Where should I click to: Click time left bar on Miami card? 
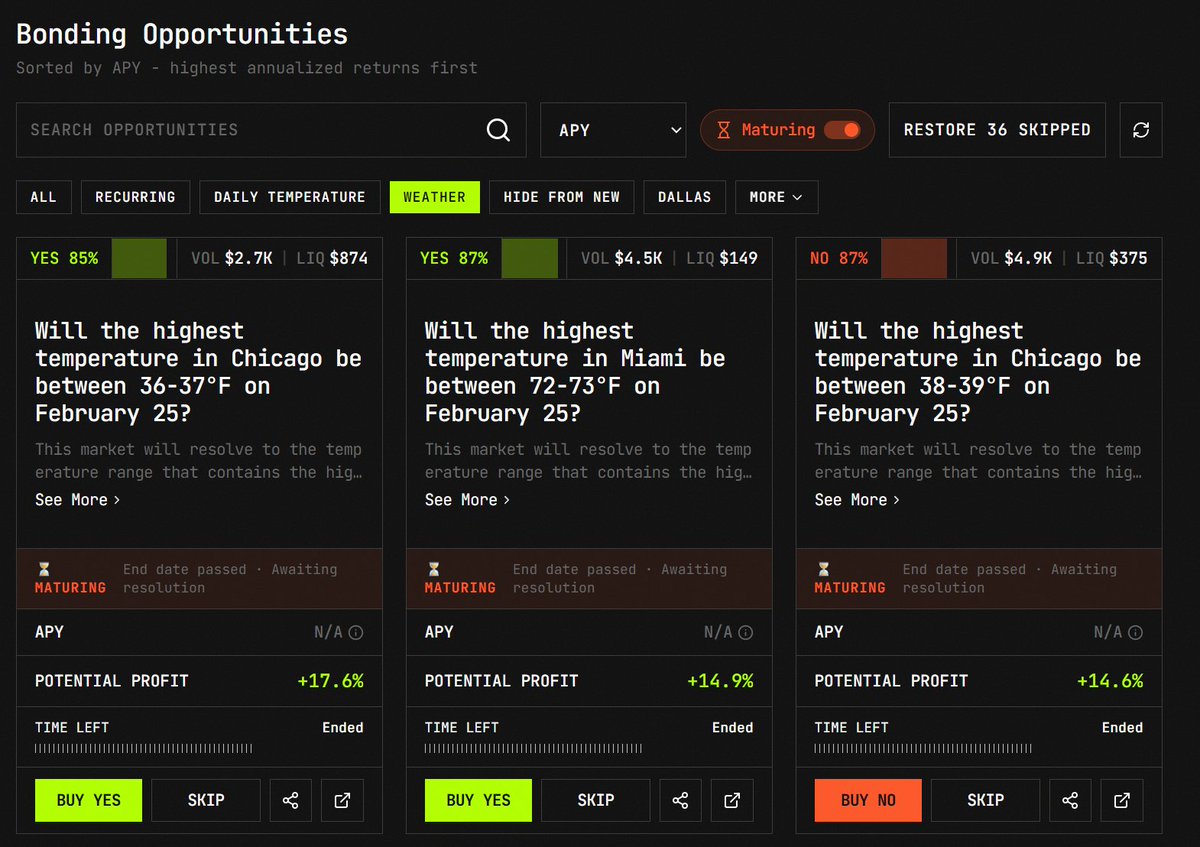click(x=533, y=748)
